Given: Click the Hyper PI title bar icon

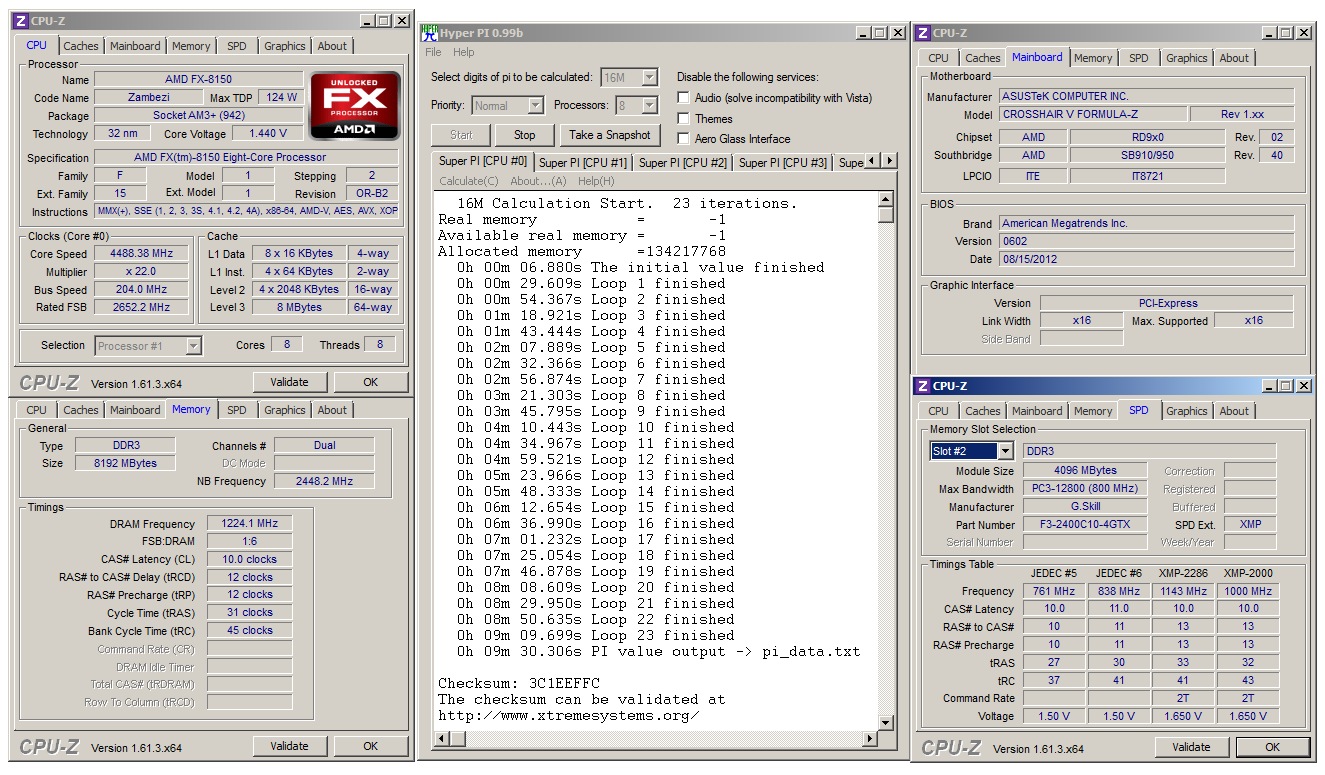Looking at the screenshot, I should [429, 33].
